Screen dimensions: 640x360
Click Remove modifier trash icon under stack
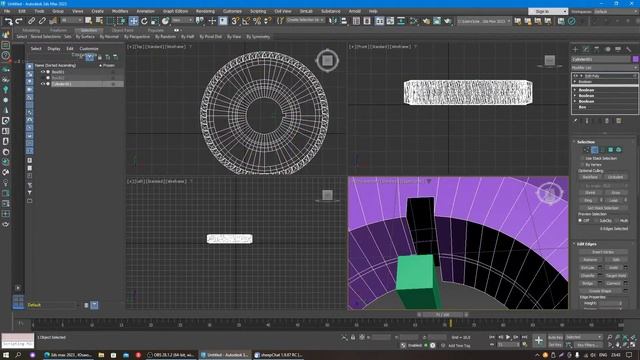607,121
